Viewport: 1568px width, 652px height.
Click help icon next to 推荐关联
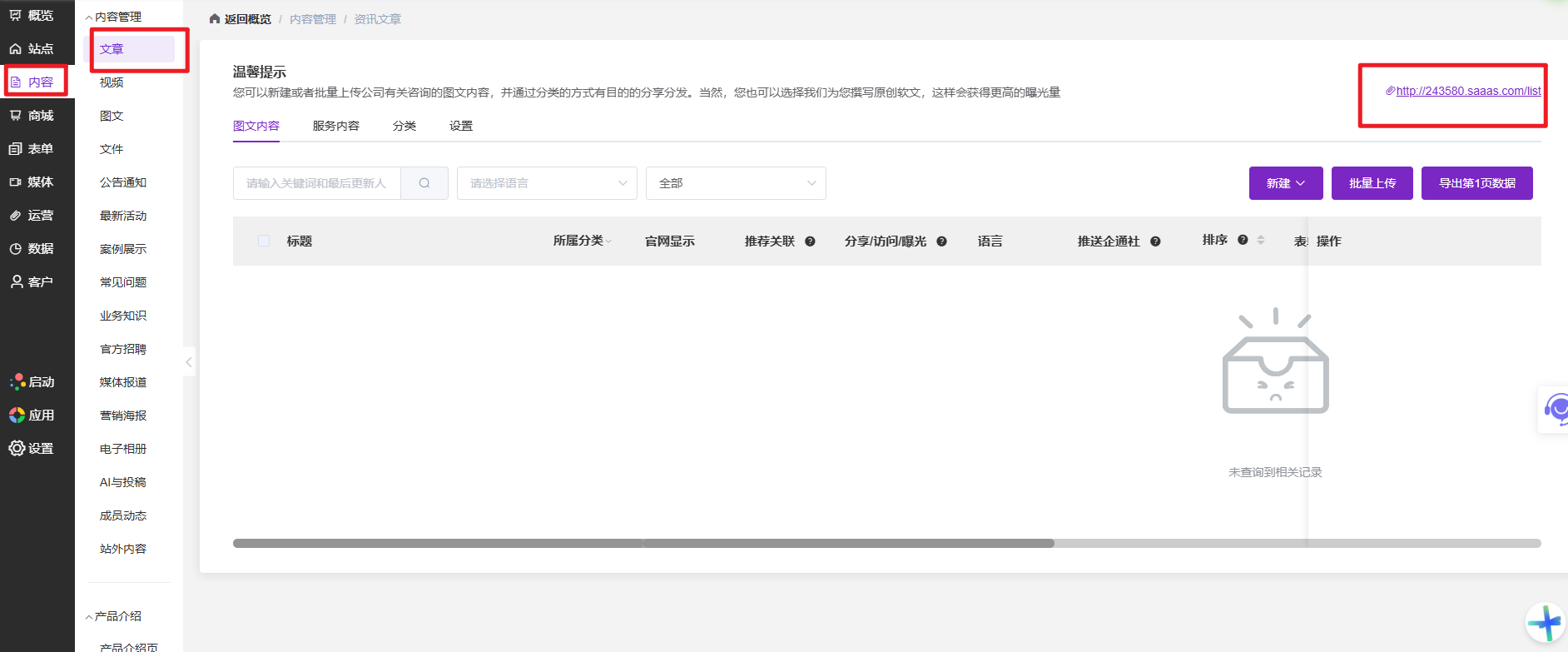pos(810,241)
